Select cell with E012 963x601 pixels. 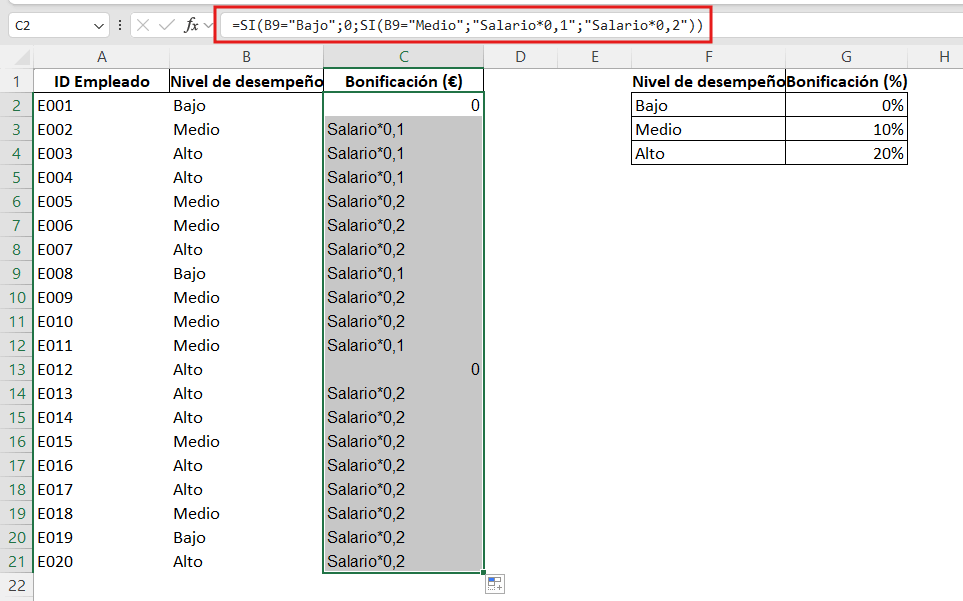pyautogui.click(x=101, y=370)
